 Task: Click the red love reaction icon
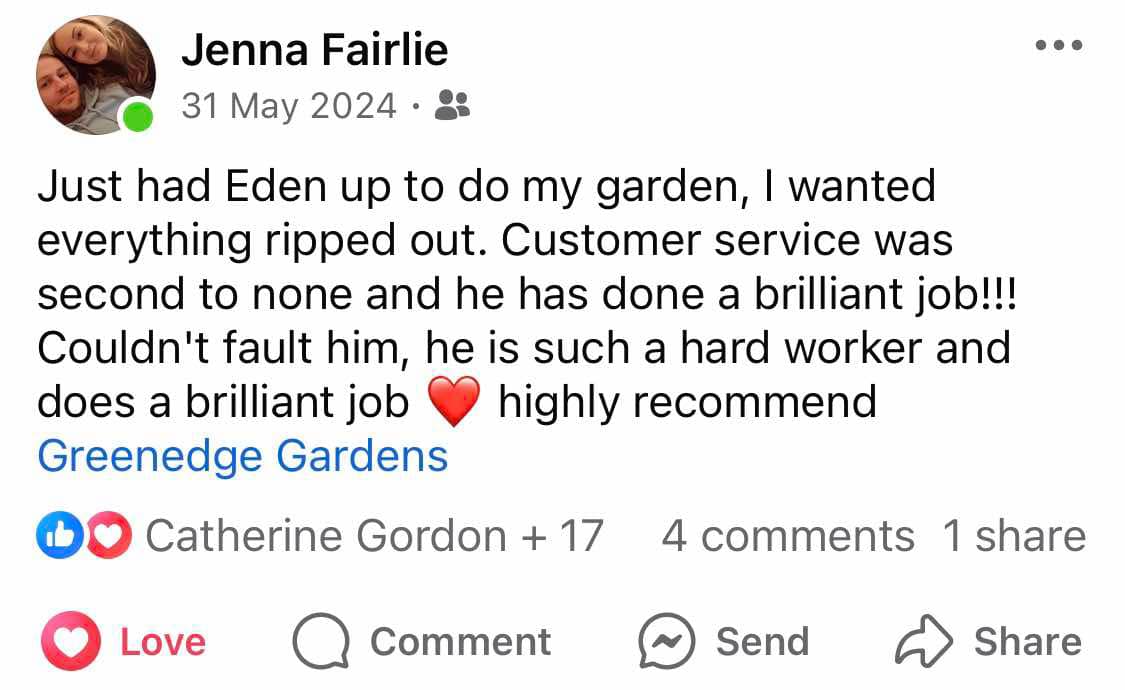[109, 535]
